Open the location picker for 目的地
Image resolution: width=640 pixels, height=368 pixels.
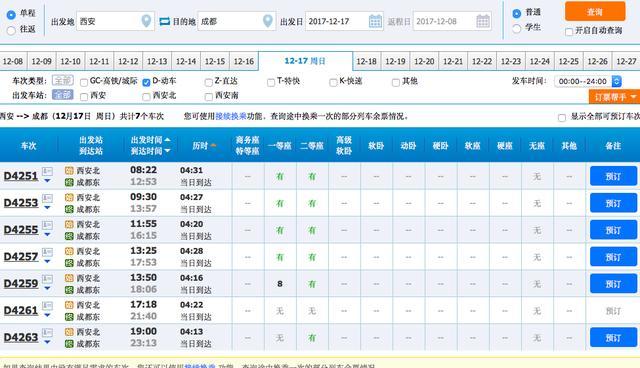[267, 21]
